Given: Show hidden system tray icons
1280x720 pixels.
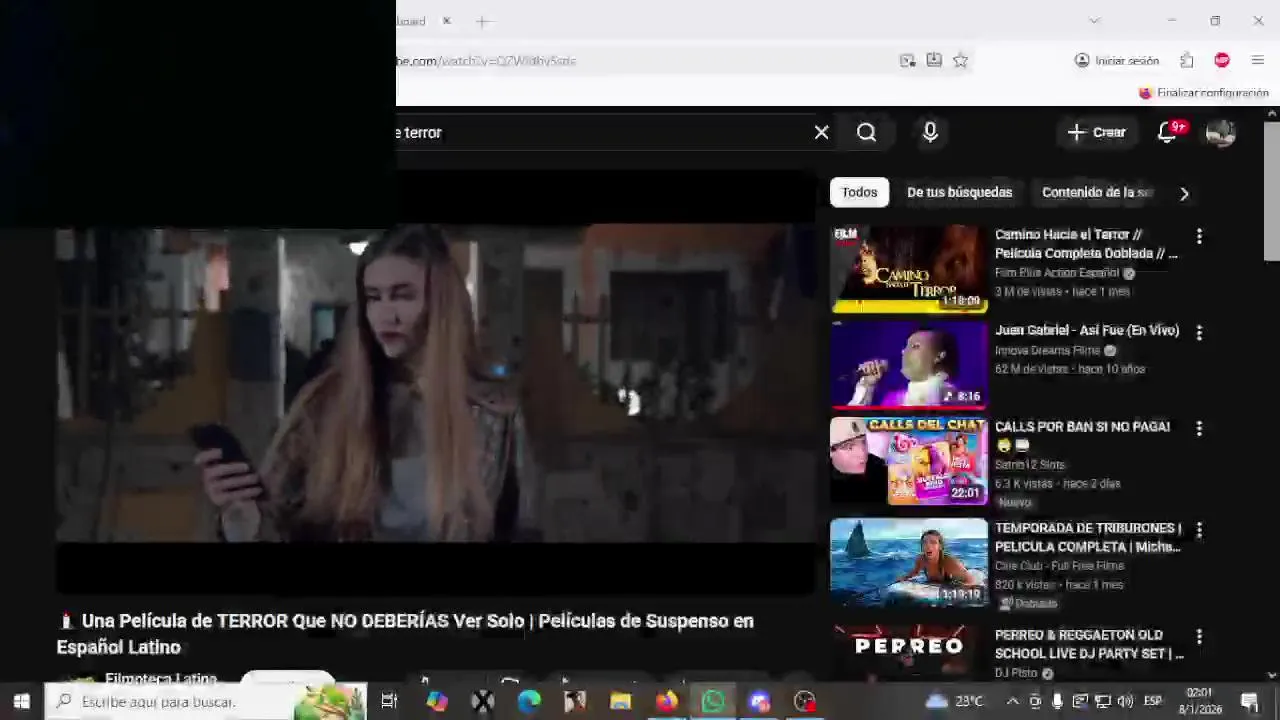Looking at the screenshot, I should coord(1013,701).
